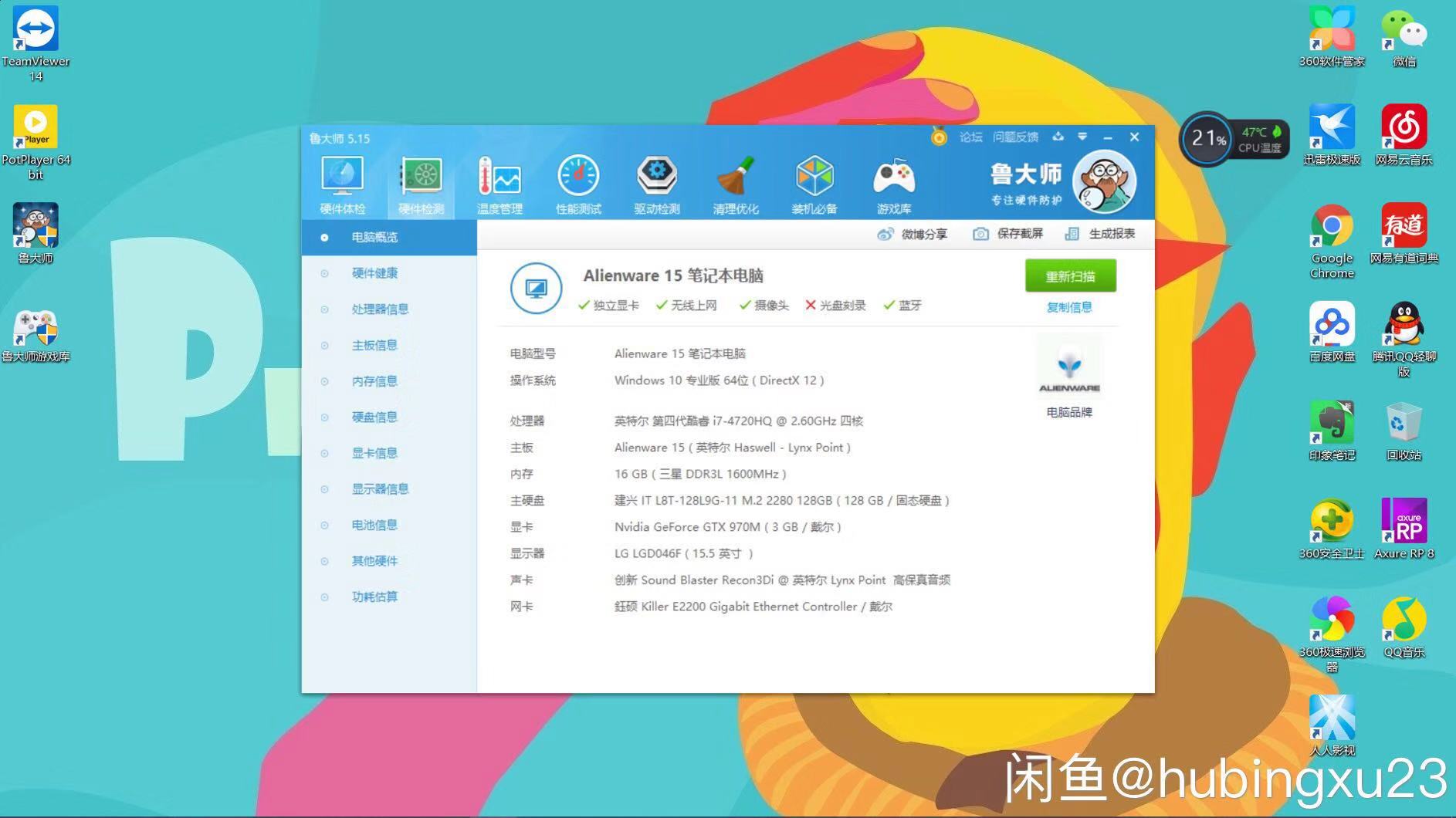The height and width of the screenshot is (818, 1456).
Task: Click the 独立显卡 feature indicator
Action: pyautogui.click(x=608, y=306)
